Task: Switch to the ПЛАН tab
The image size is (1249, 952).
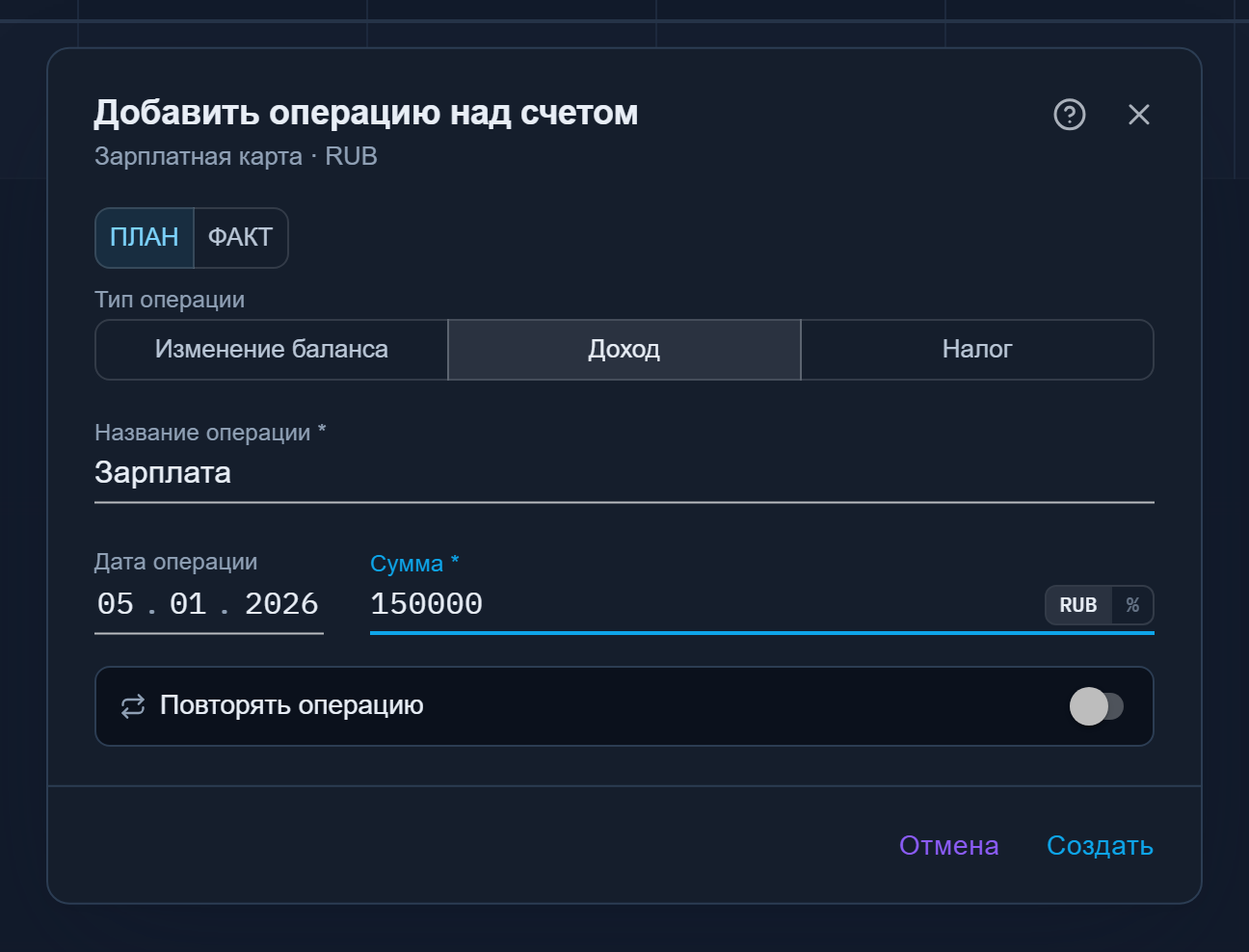Action: [x=145, y=238]
